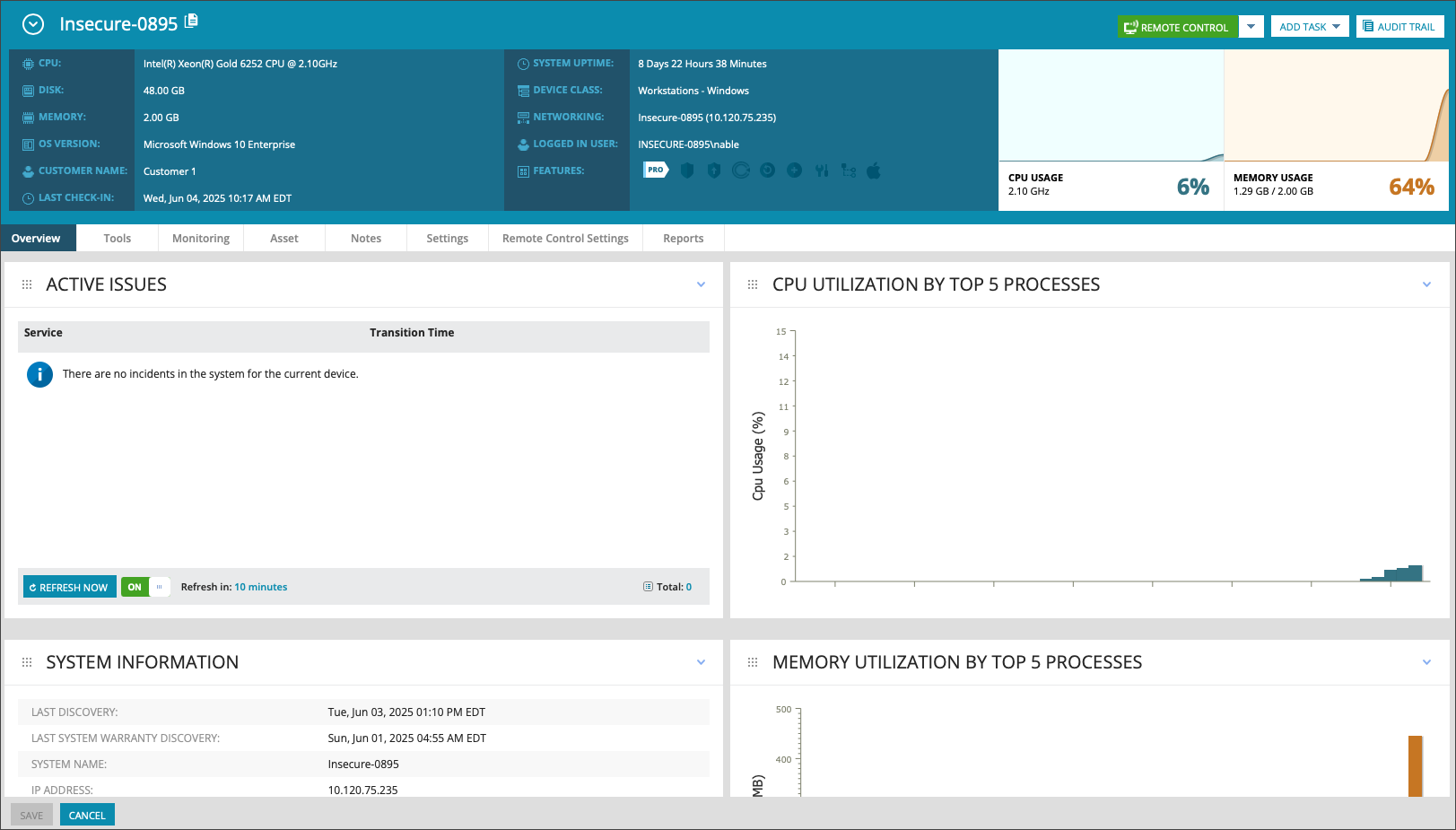Switch to the Monitoring tab
1456x830 pixels.
coord(201,239)
